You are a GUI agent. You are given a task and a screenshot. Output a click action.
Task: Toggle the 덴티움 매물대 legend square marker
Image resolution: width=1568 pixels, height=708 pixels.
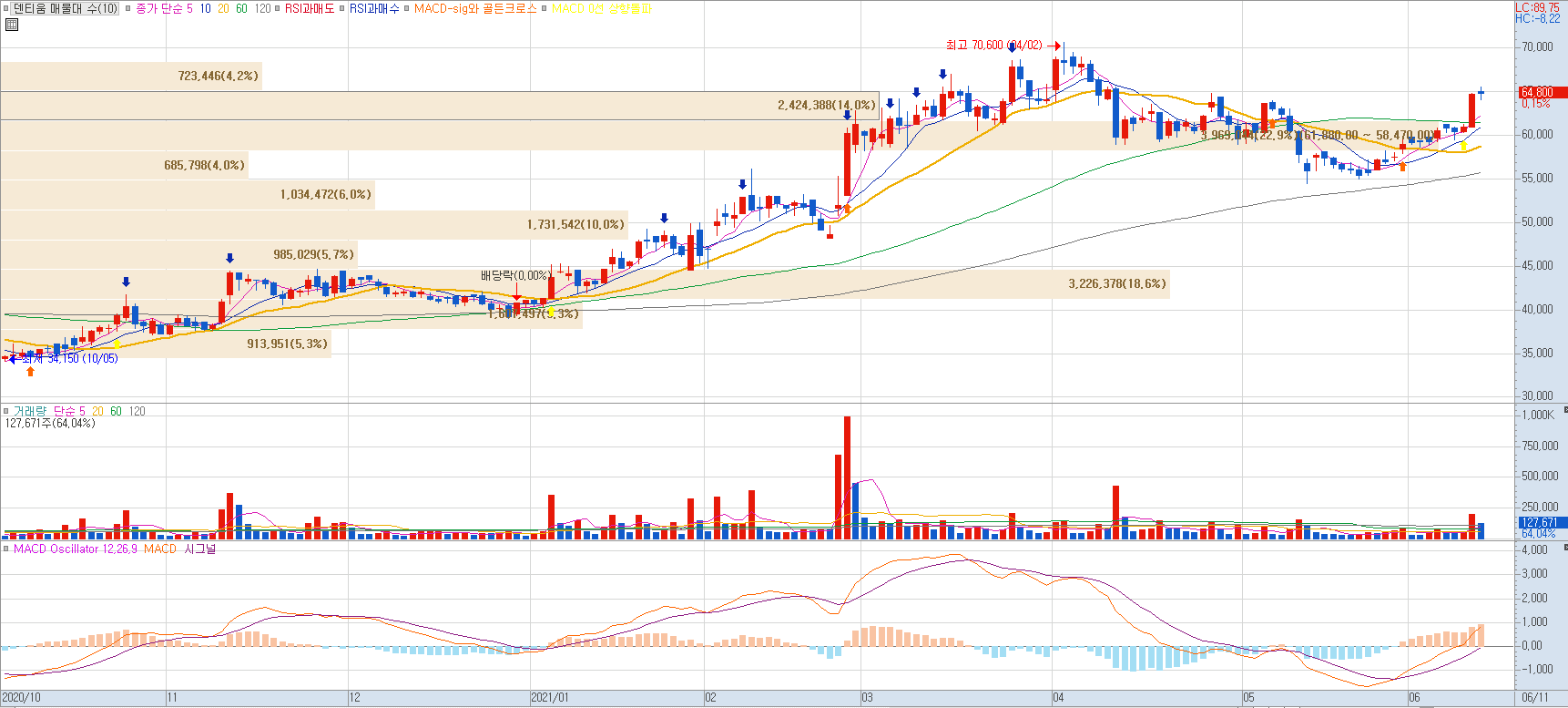tap(6, 8)
